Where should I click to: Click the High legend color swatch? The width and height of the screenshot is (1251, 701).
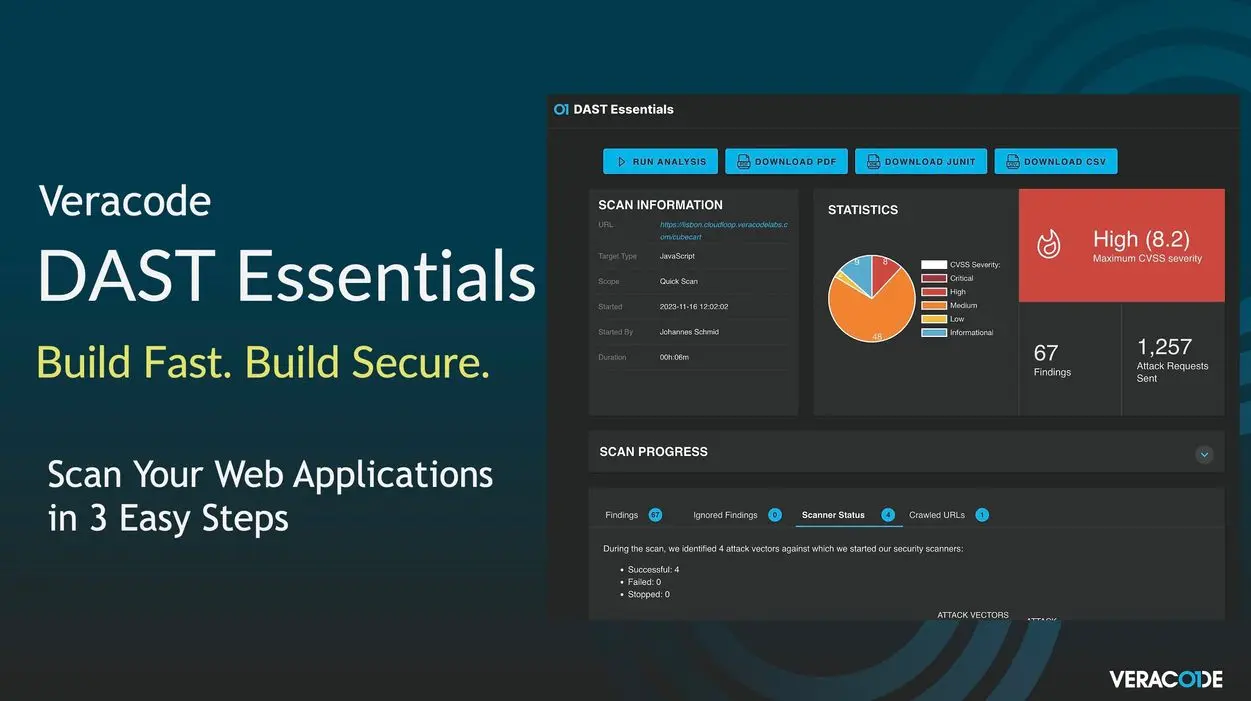[x=934, y=292]
